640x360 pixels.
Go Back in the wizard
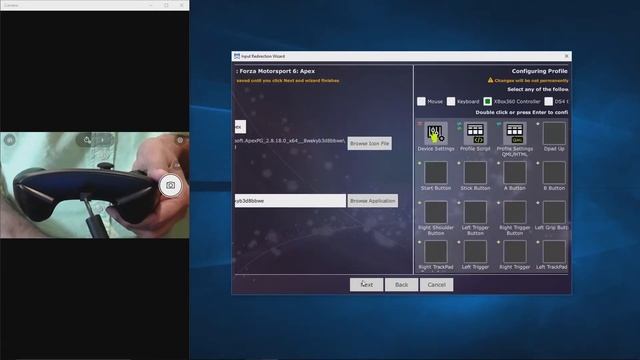pyautogui.click(x=402, y=284)
